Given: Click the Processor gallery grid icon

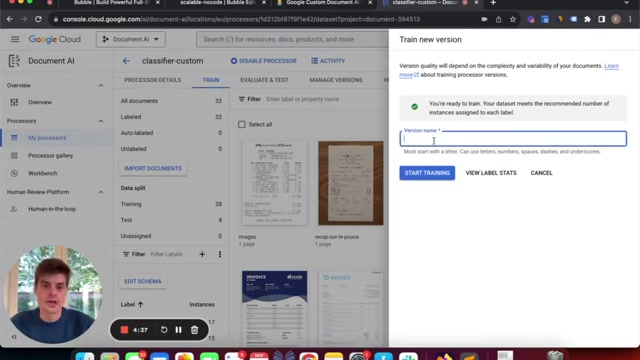Looking at the screenshot, I should pos(14,156).
